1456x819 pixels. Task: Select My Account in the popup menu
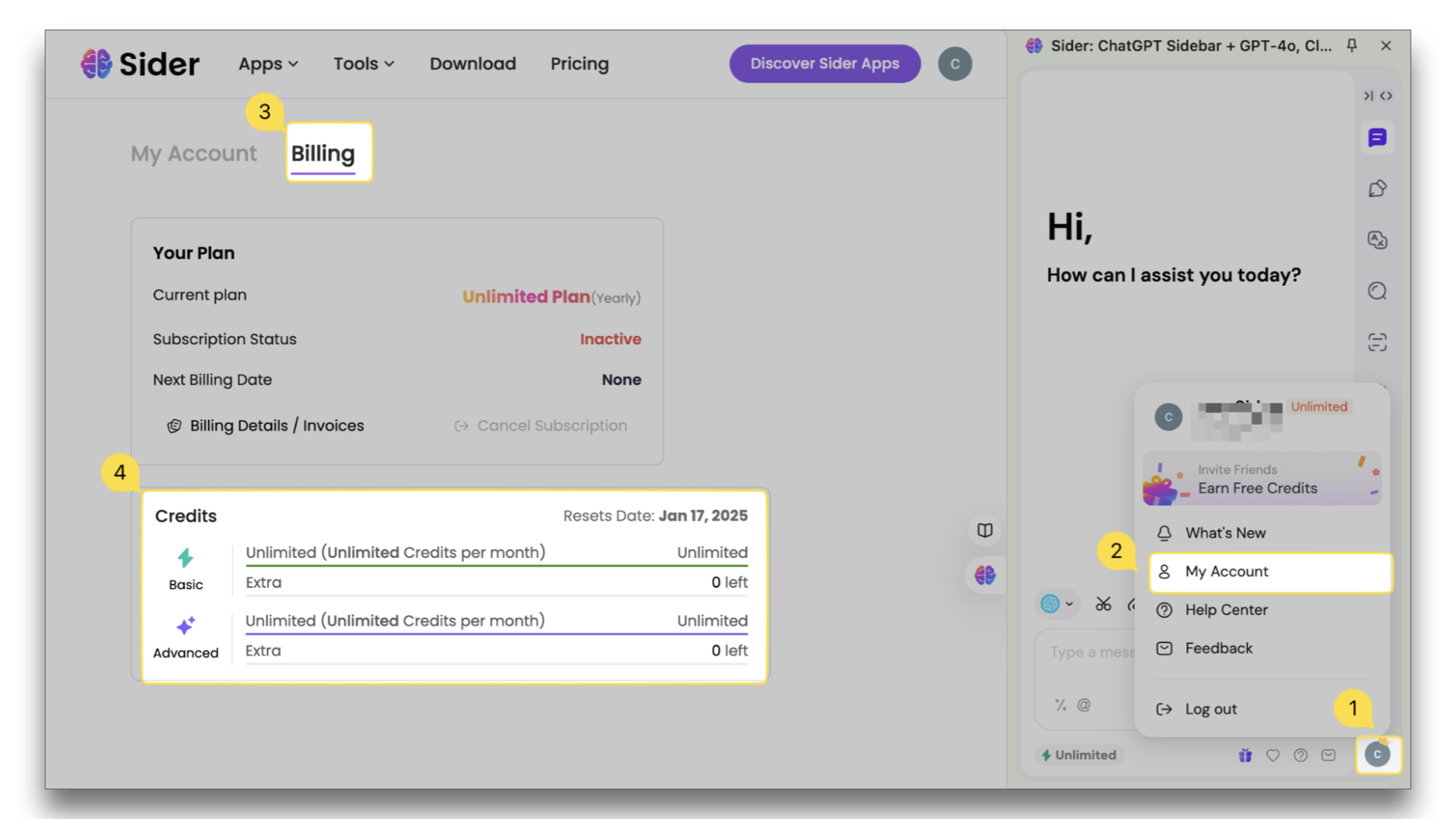pos(1271,572)
